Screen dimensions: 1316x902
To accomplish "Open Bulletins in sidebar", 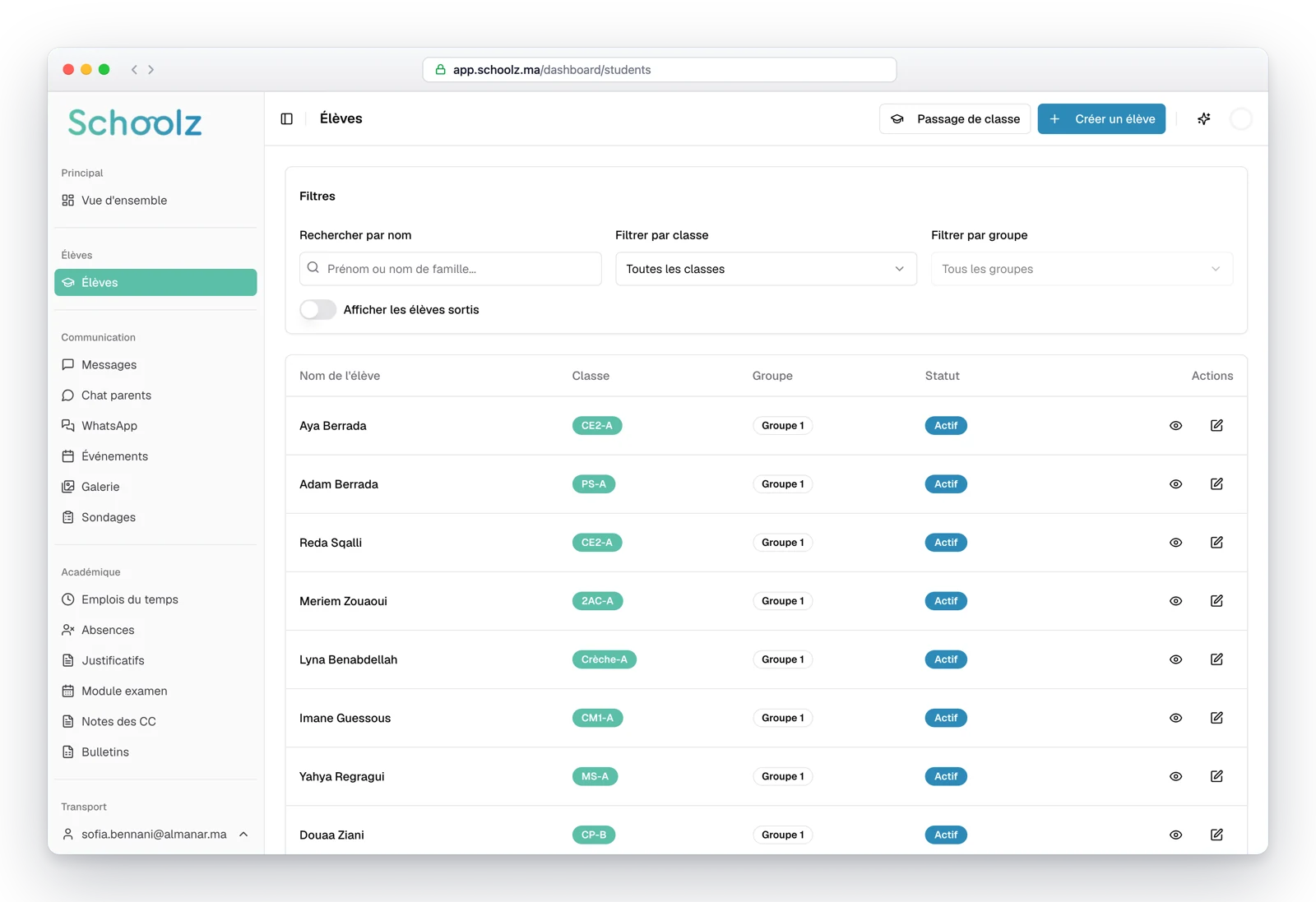I will click(x=155, y=752).
